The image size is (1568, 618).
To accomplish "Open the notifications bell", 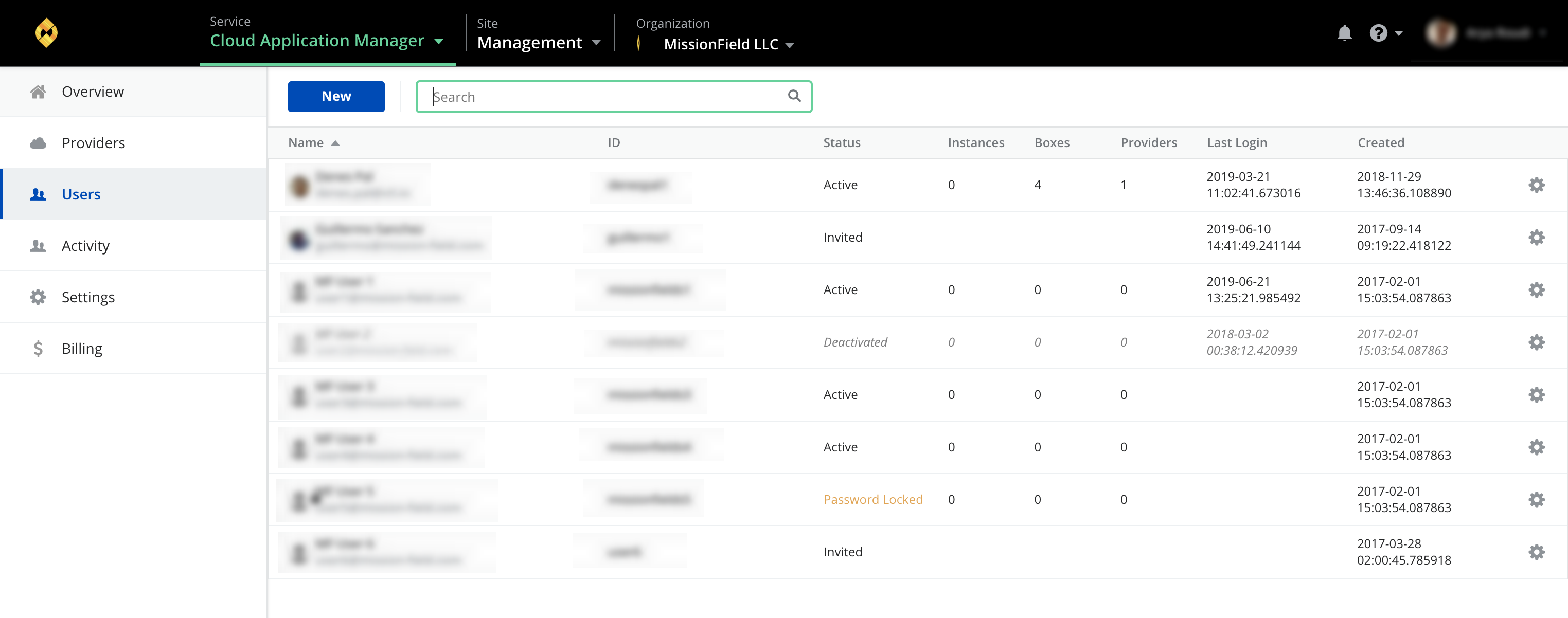I will tap(1344, 33).
